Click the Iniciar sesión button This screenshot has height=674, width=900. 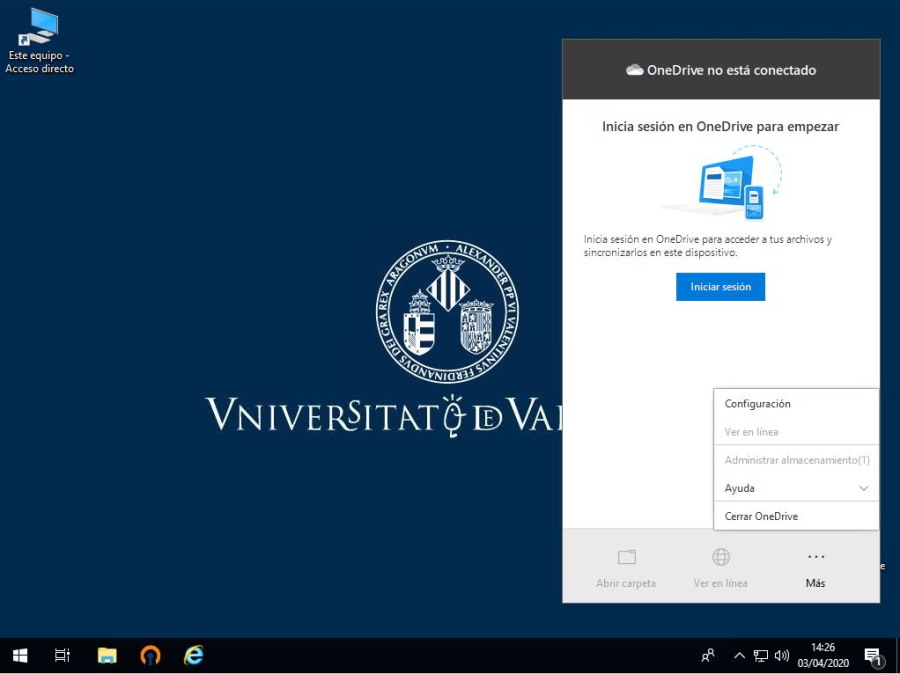(x=720, y=286)
